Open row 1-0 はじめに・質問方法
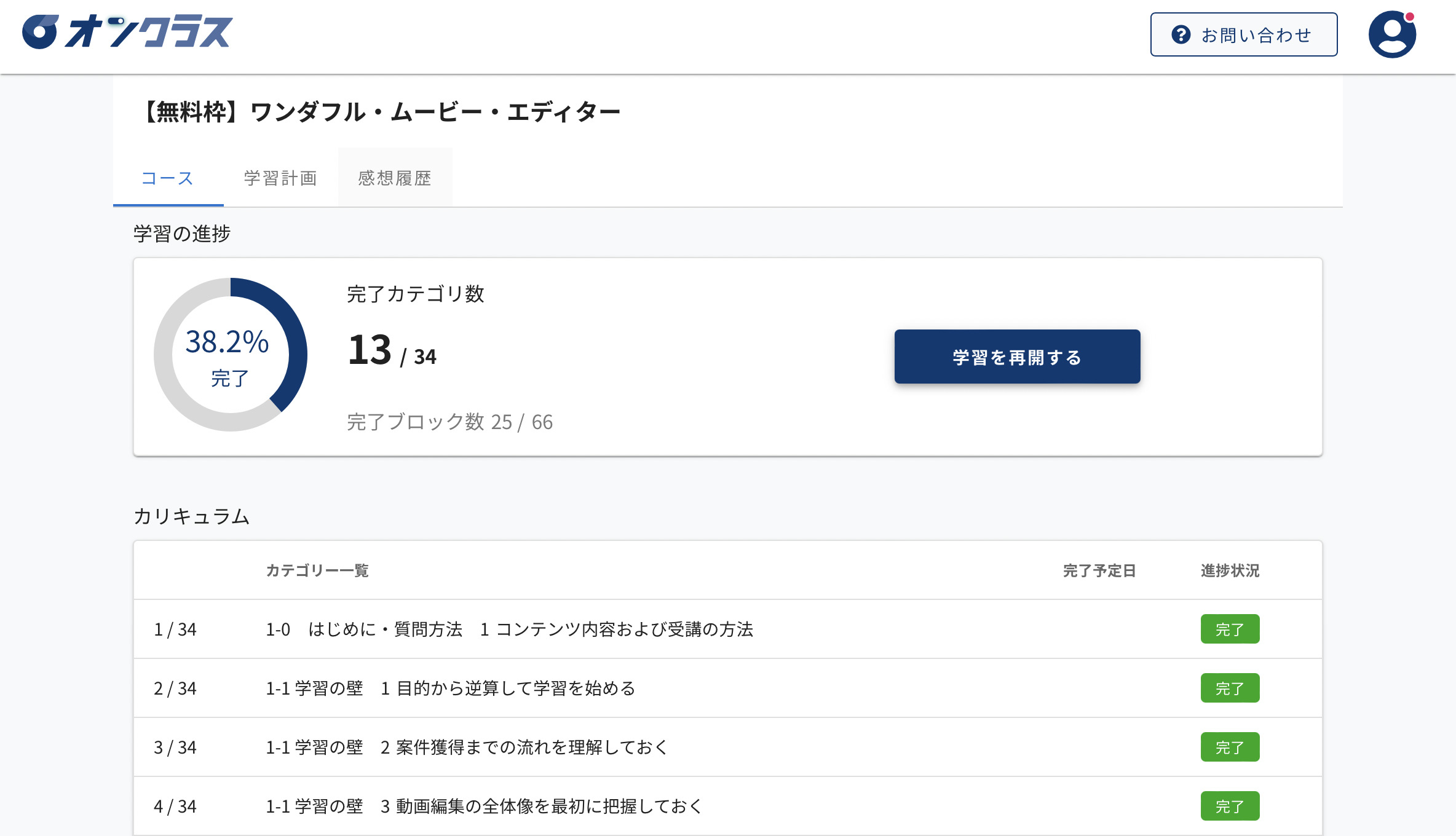Image resolution: width=1456 pixels, height=836 pixels. click(x=728, y=629)
